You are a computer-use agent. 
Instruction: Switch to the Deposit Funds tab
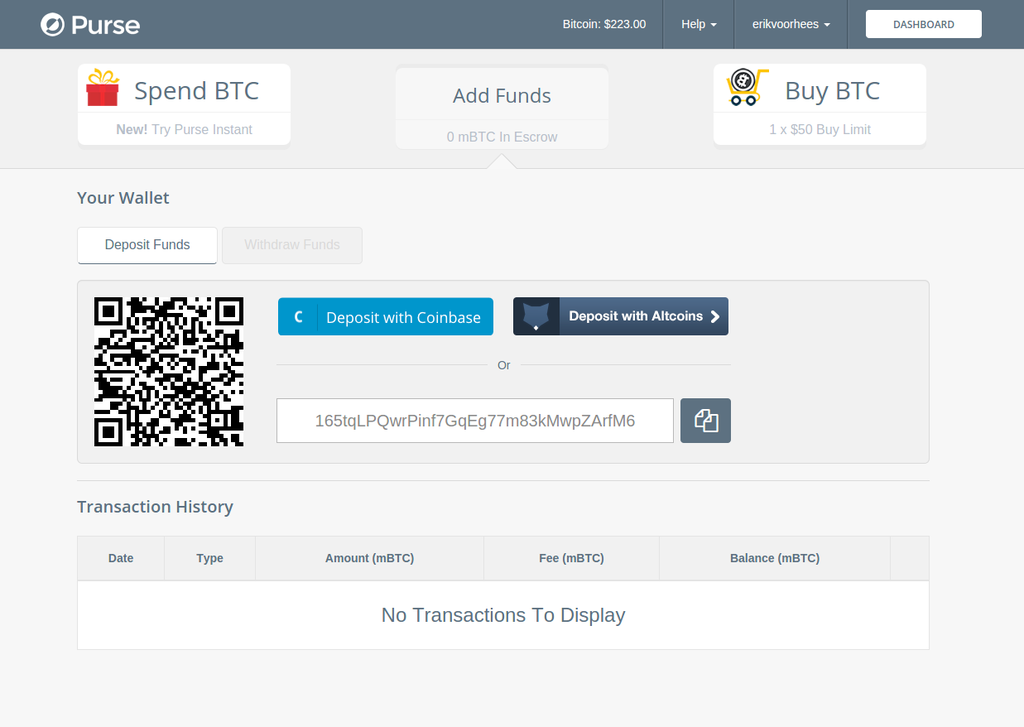pyautogui.click(x=147, y=245)
